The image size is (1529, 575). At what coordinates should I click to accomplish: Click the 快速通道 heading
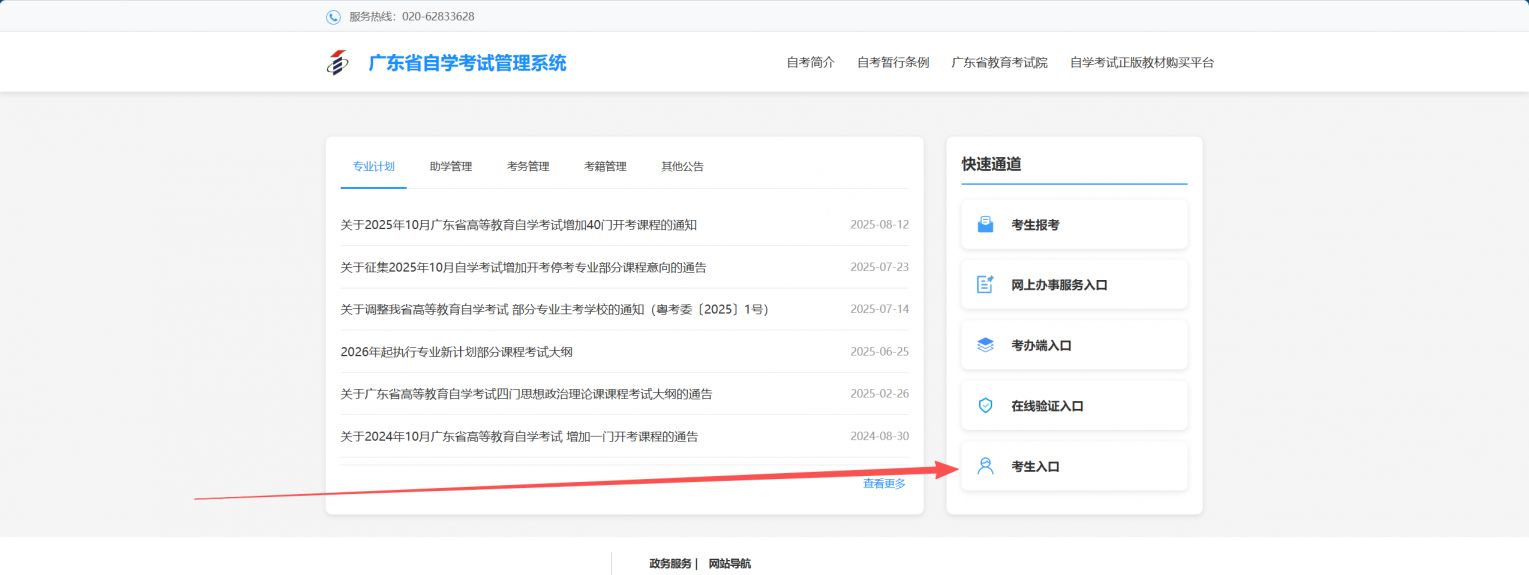991,164
